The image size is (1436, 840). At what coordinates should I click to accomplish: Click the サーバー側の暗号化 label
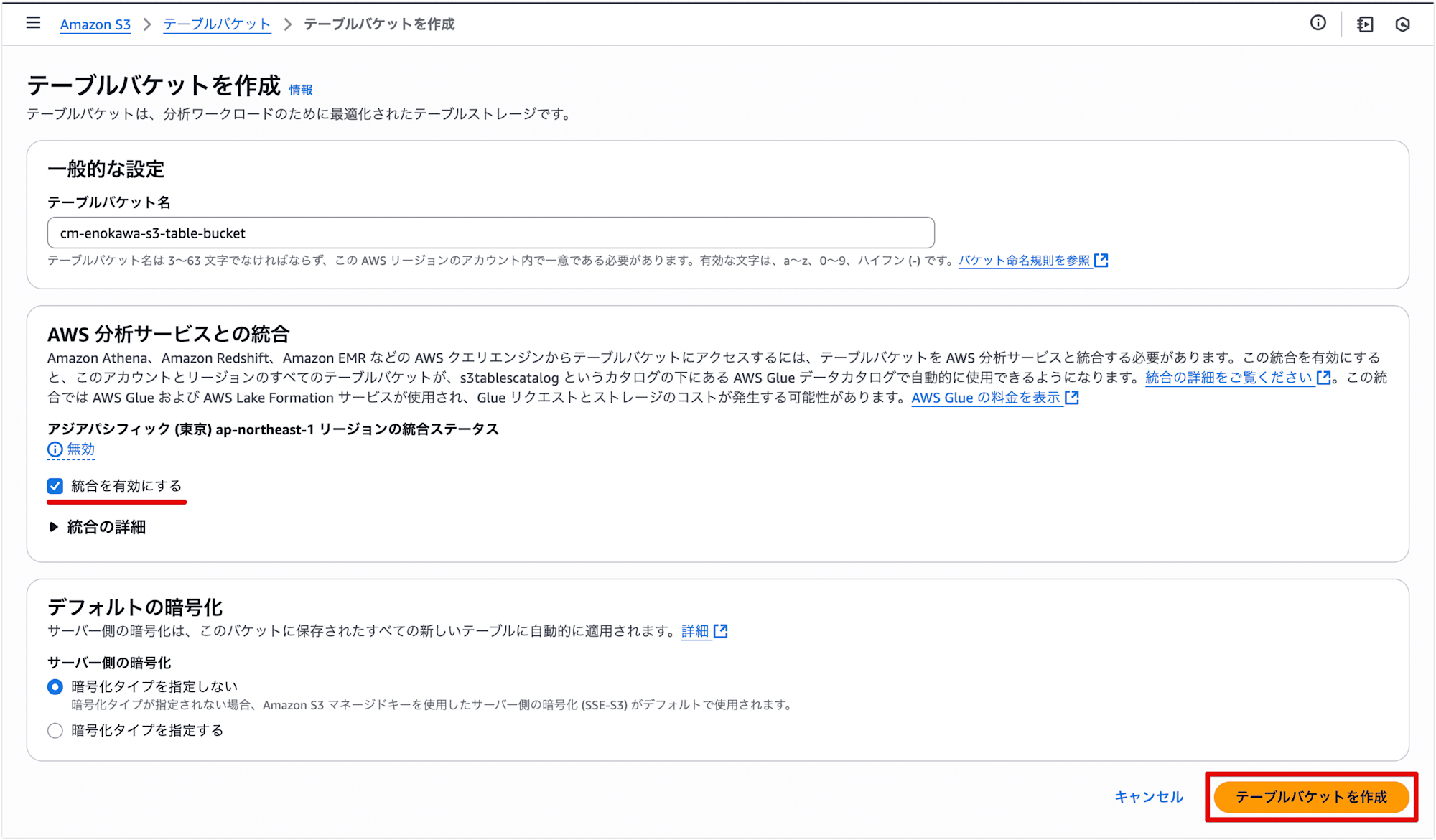click(x=109, y=663)
